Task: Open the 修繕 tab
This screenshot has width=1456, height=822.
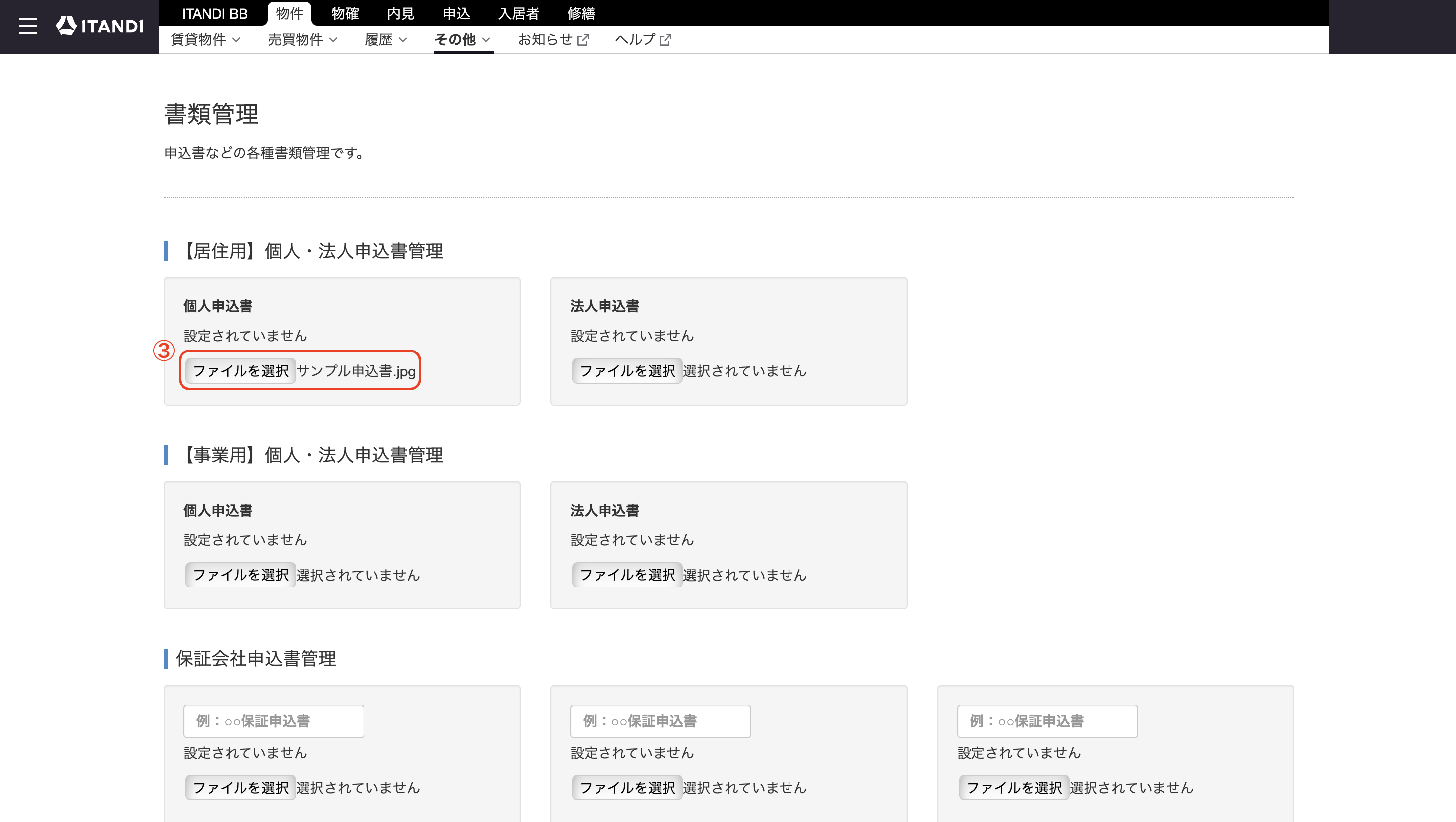Action: click(581, 13)
